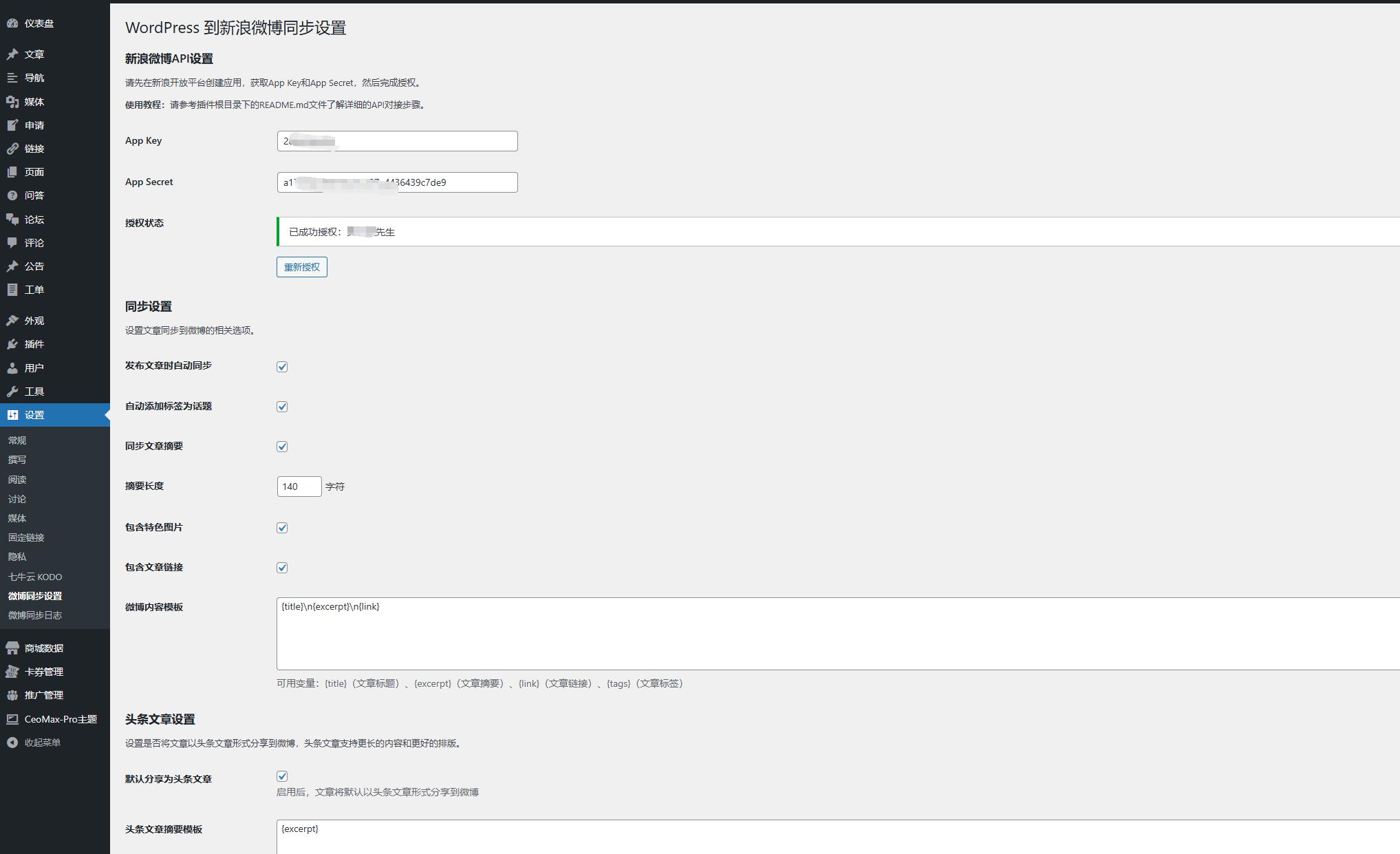Click the 新浪微博API设置 heading
This screenshot has height=854, width=1400.
[x=169, y=58]
